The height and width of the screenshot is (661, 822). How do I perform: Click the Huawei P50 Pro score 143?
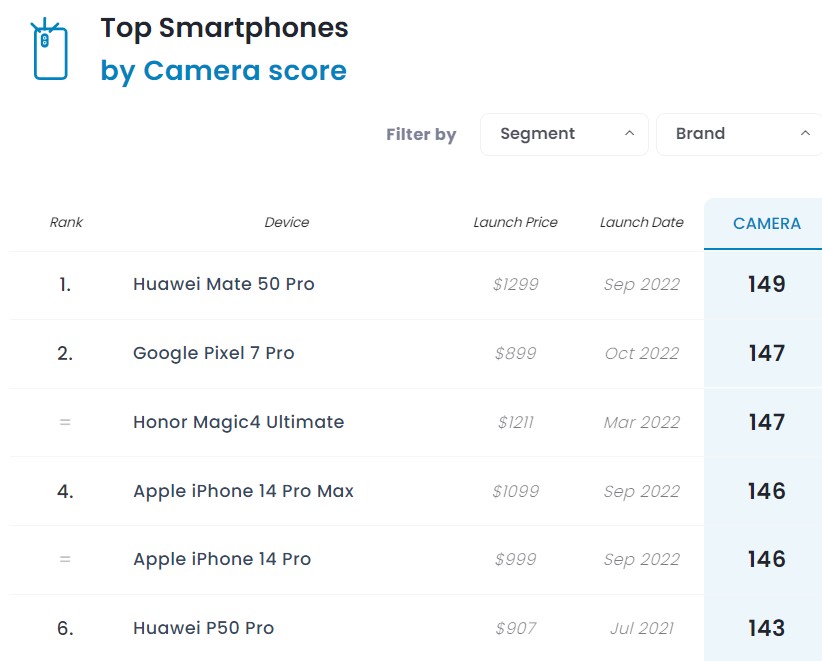(x=766, y=628)
